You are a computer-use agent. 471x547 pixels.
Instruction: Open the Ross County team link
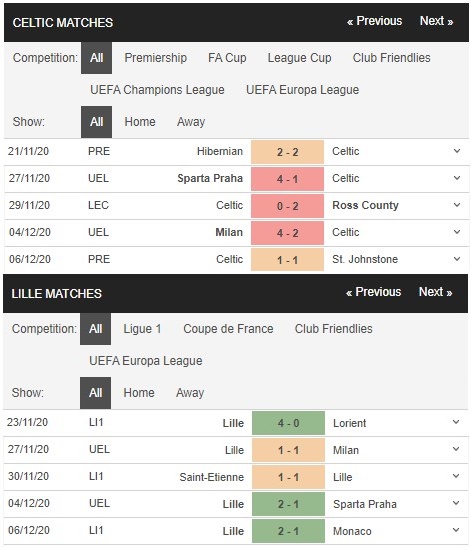[x=365, y=205]
